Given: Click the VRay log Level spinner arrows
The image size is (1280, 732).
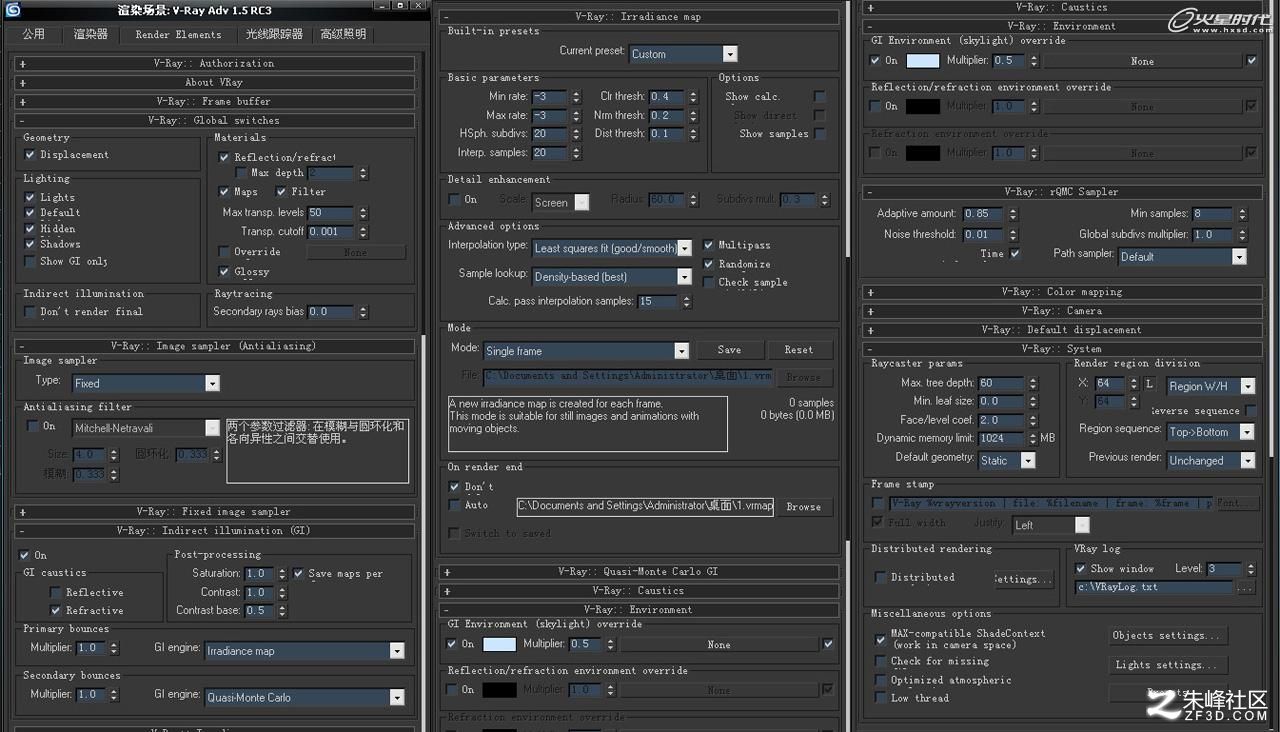Looking at the screenshot, I should pyautogui.click(x=1250, y=569).
